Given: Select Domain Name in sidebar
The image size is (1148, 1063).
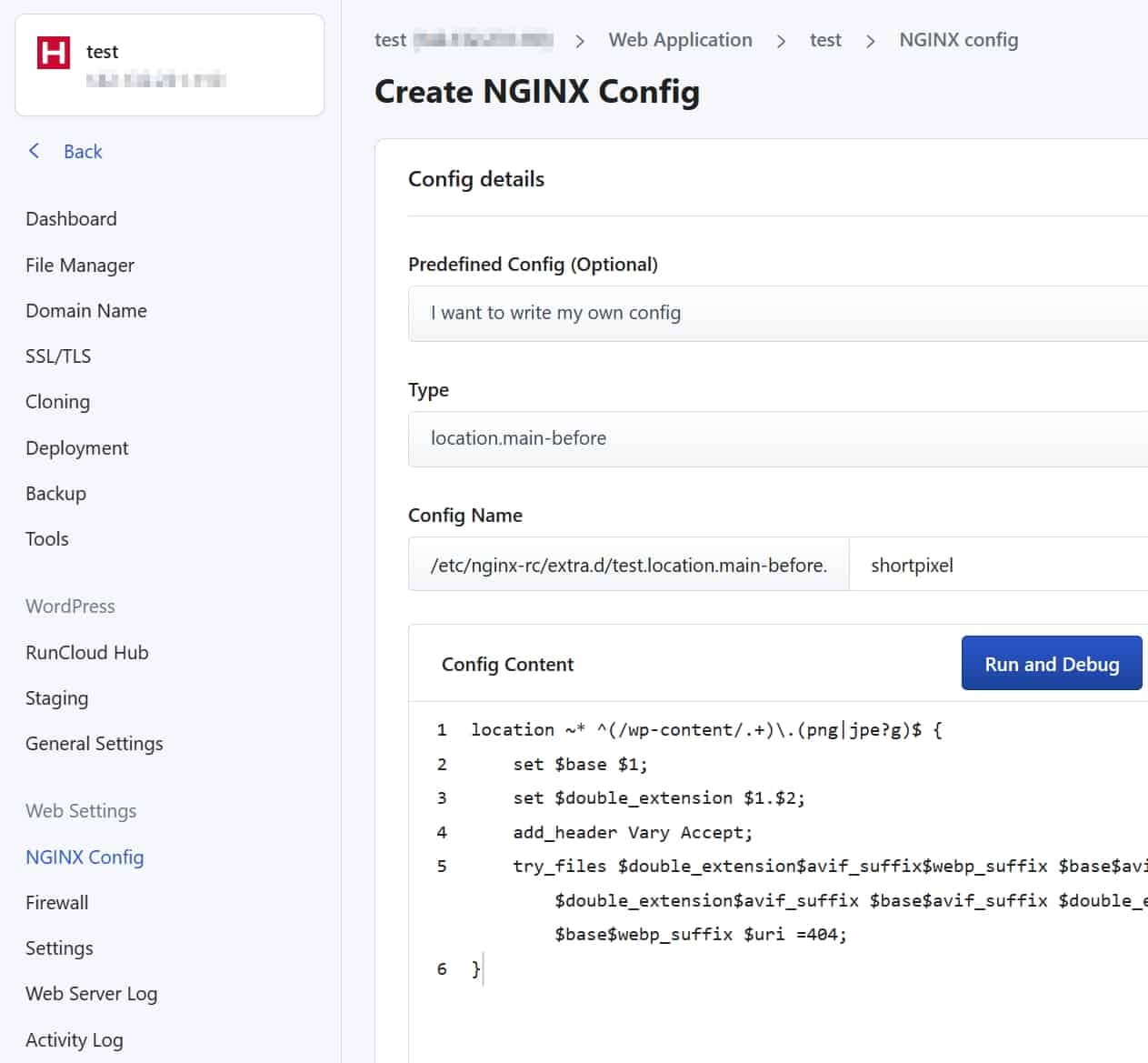Looking at the screenshot, I should click(x=86, y=311).
